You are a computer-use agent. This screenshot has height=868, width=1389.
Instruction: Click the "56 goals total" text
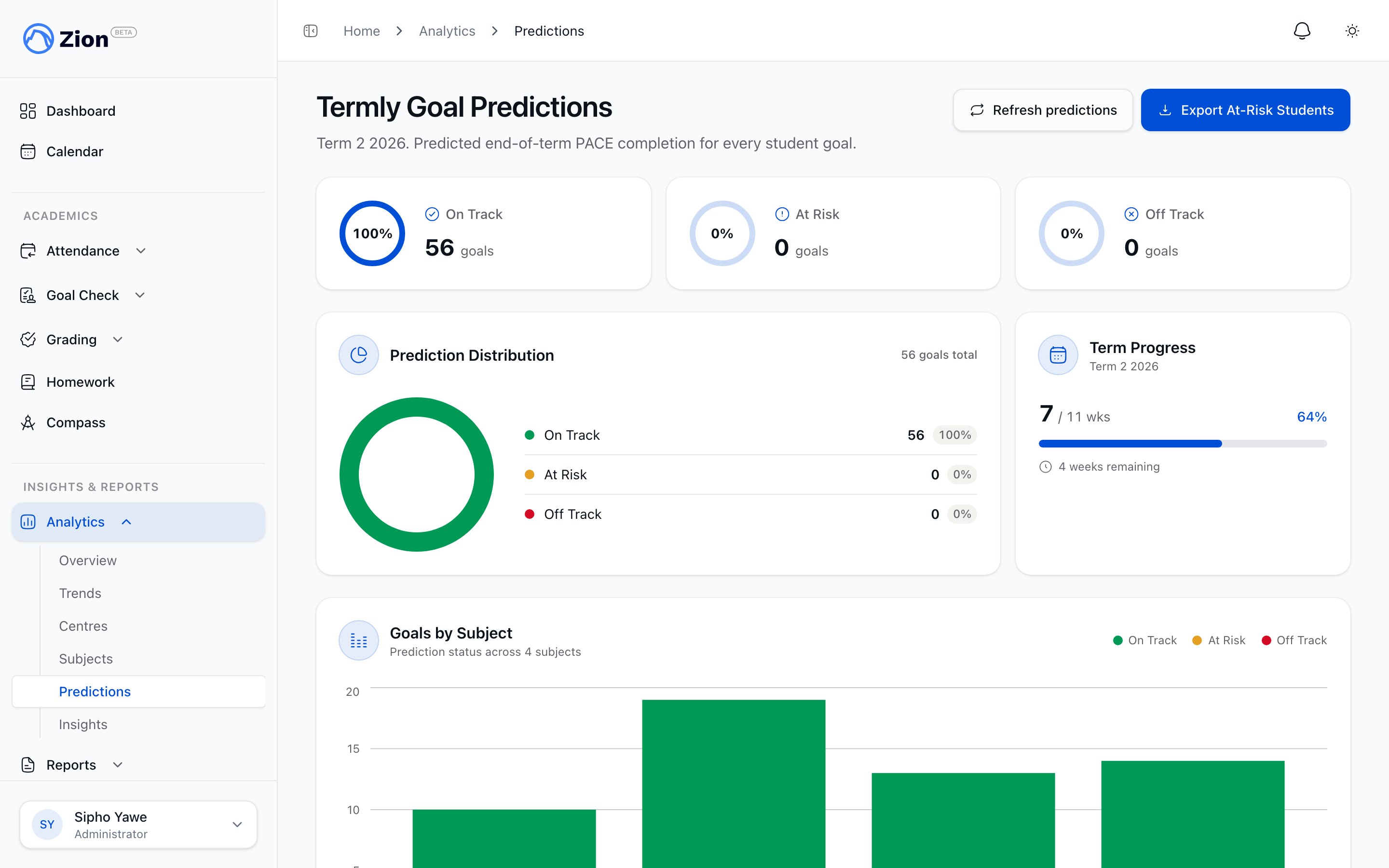tap(939, 355)
